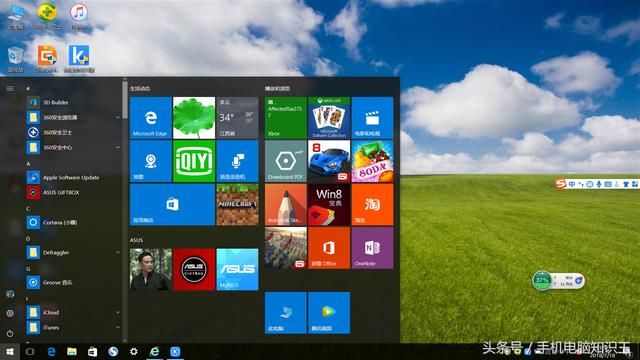Open Internet Explorer on the taskbar
The width and height of the screenshot is (640, 360).
pyautogui.click(x=154, y=351)
